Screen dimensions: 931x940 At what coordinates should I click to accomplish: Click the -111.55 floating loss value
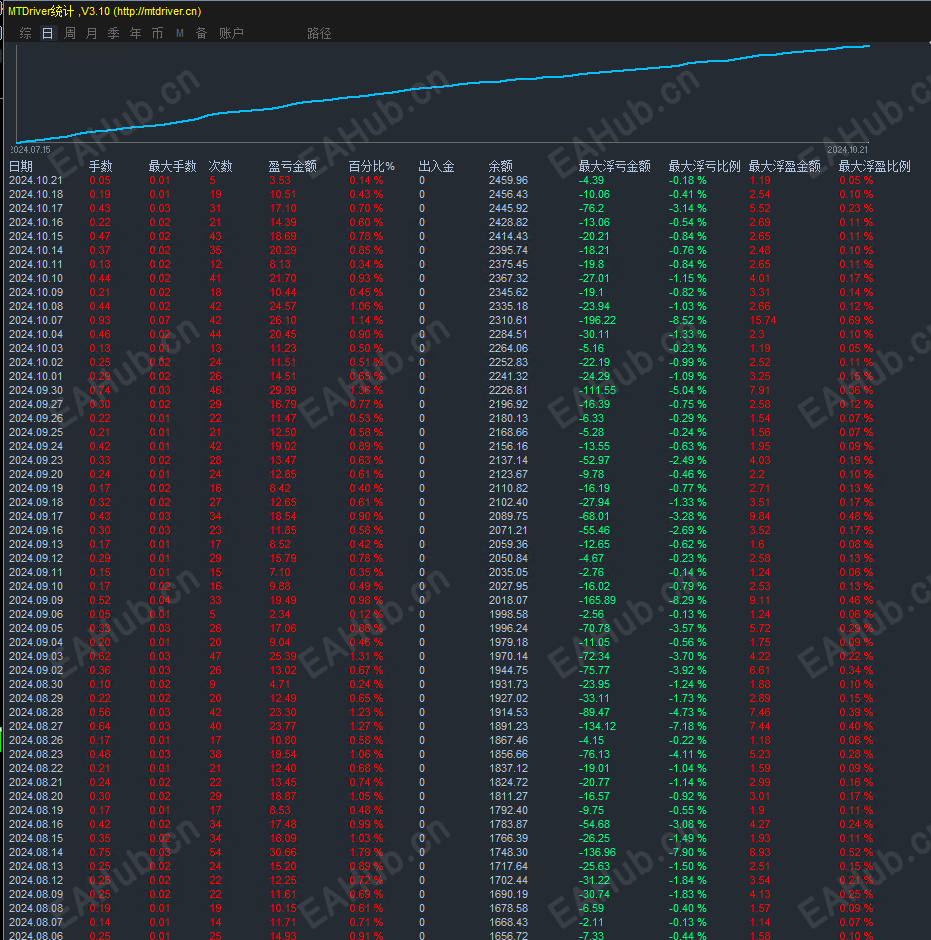tap(597, 390)
